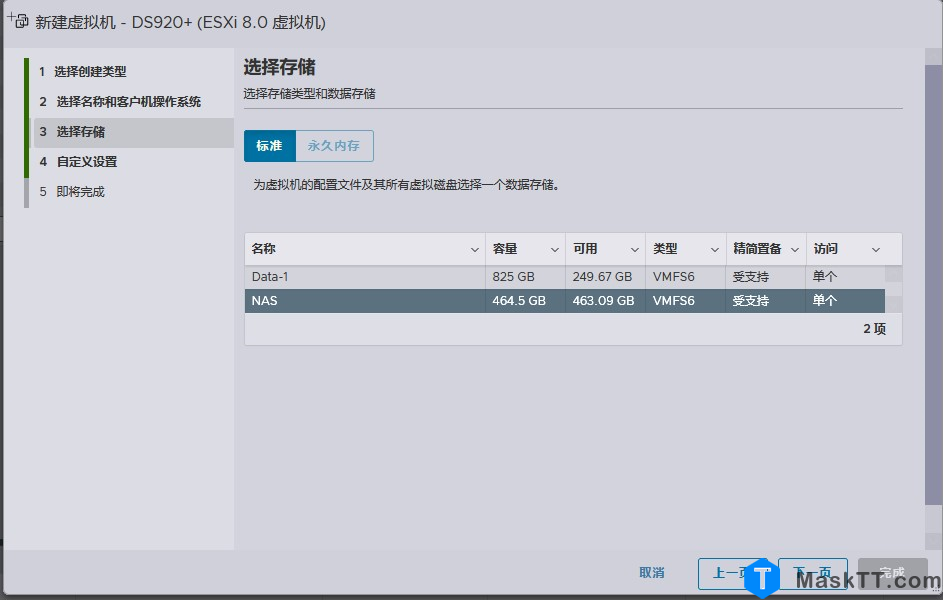
Task: Sort by the 名称 column header
Action: (263, 249)
